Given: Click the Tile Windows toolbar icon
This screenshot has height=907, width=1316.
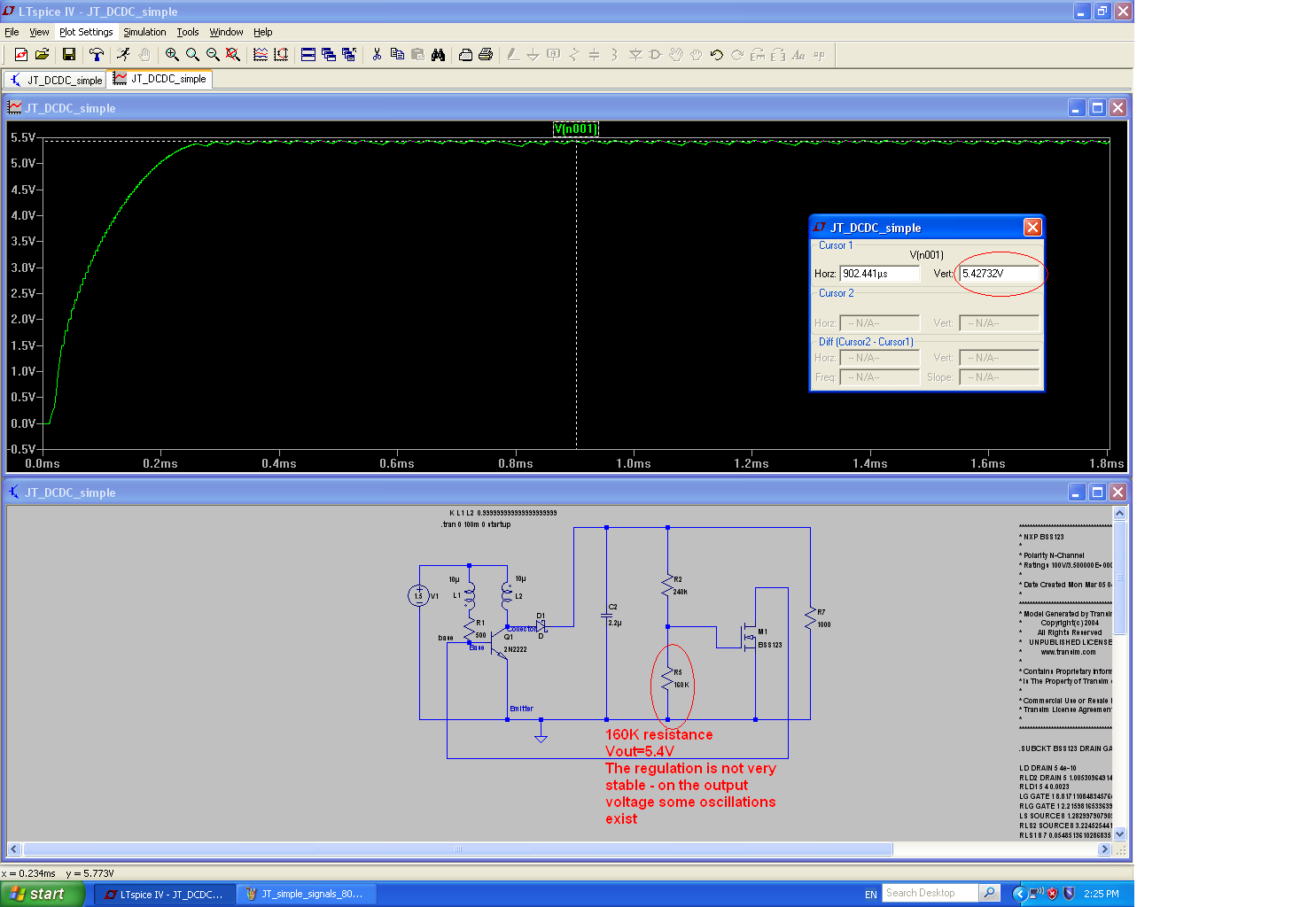Looking at the screenshot, I should (x=308, y=55).
